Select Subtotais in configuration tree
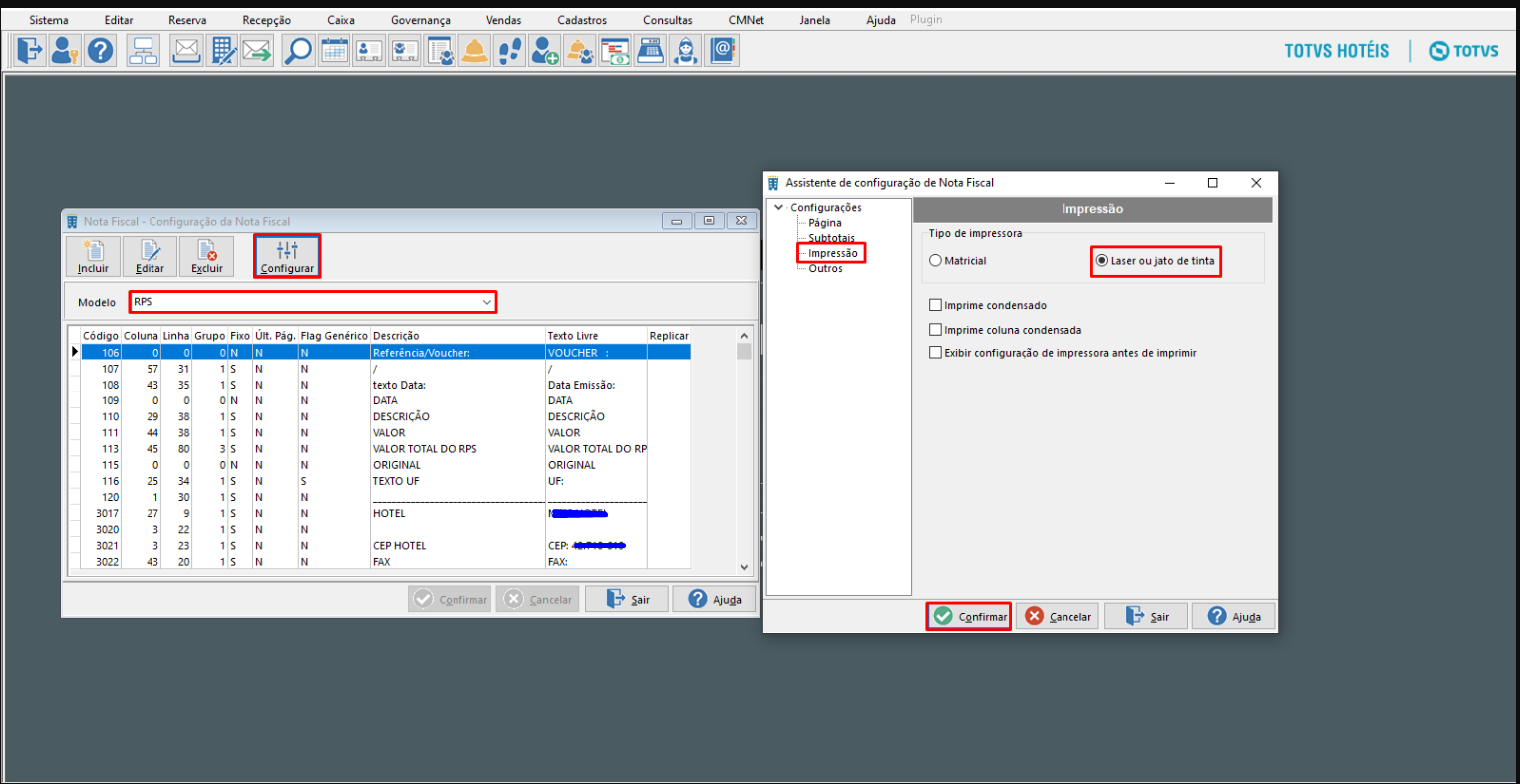Image resolution: width=1520 pixels, height=784 pixels. point(831,238)
